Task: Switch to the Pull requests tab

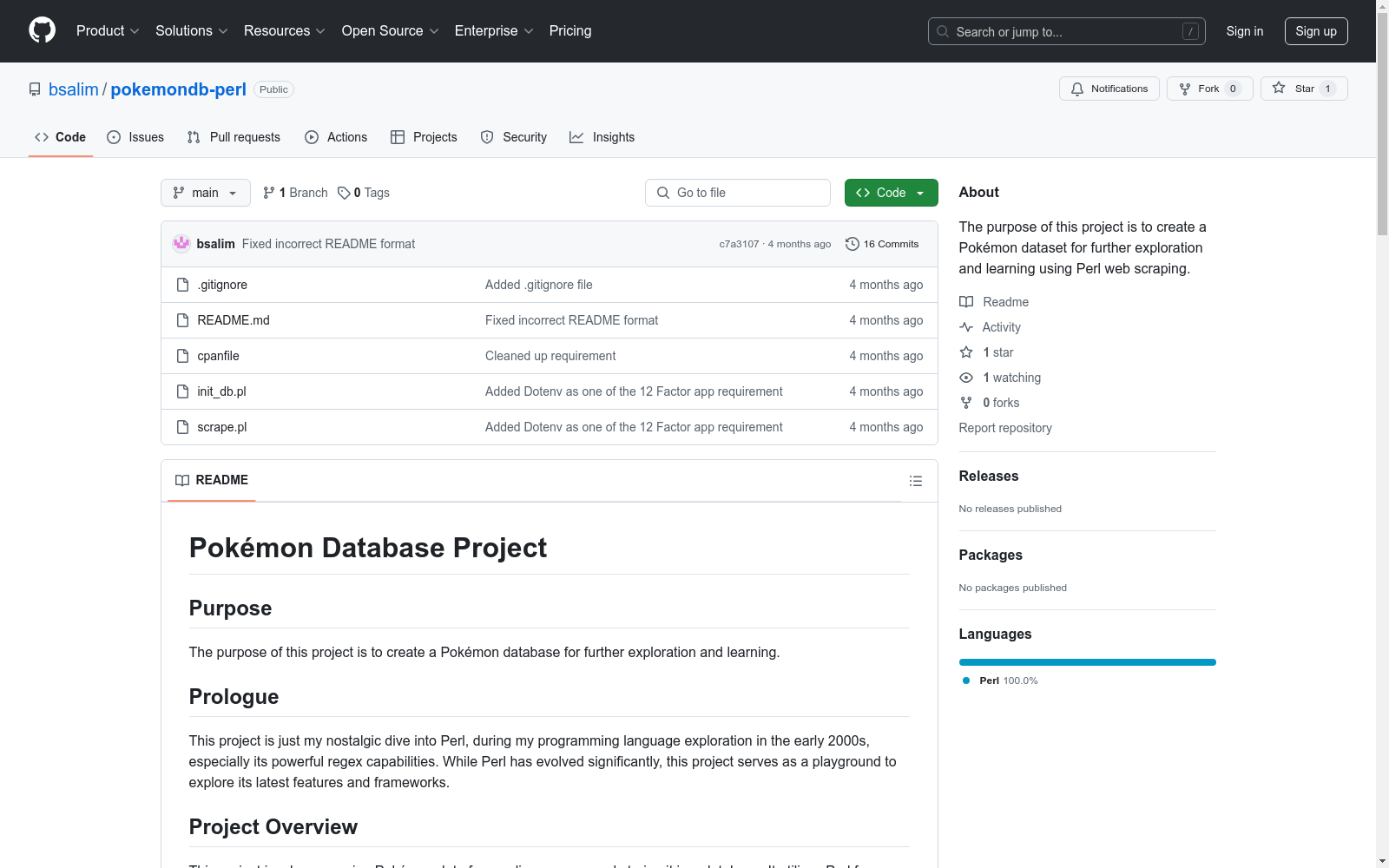Action: tap(234, 137)
